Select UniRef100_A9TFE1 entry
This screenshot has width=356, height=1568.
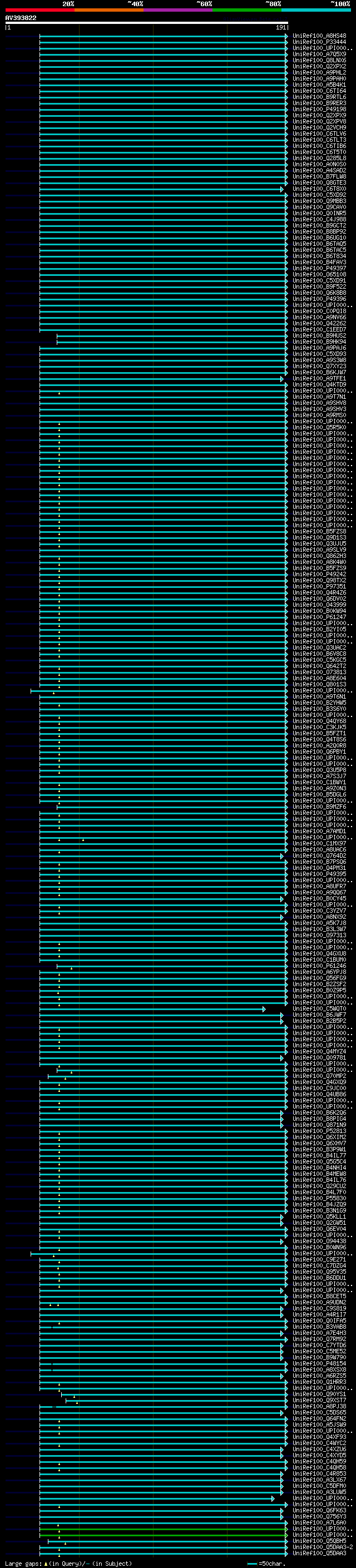(319, 379)
